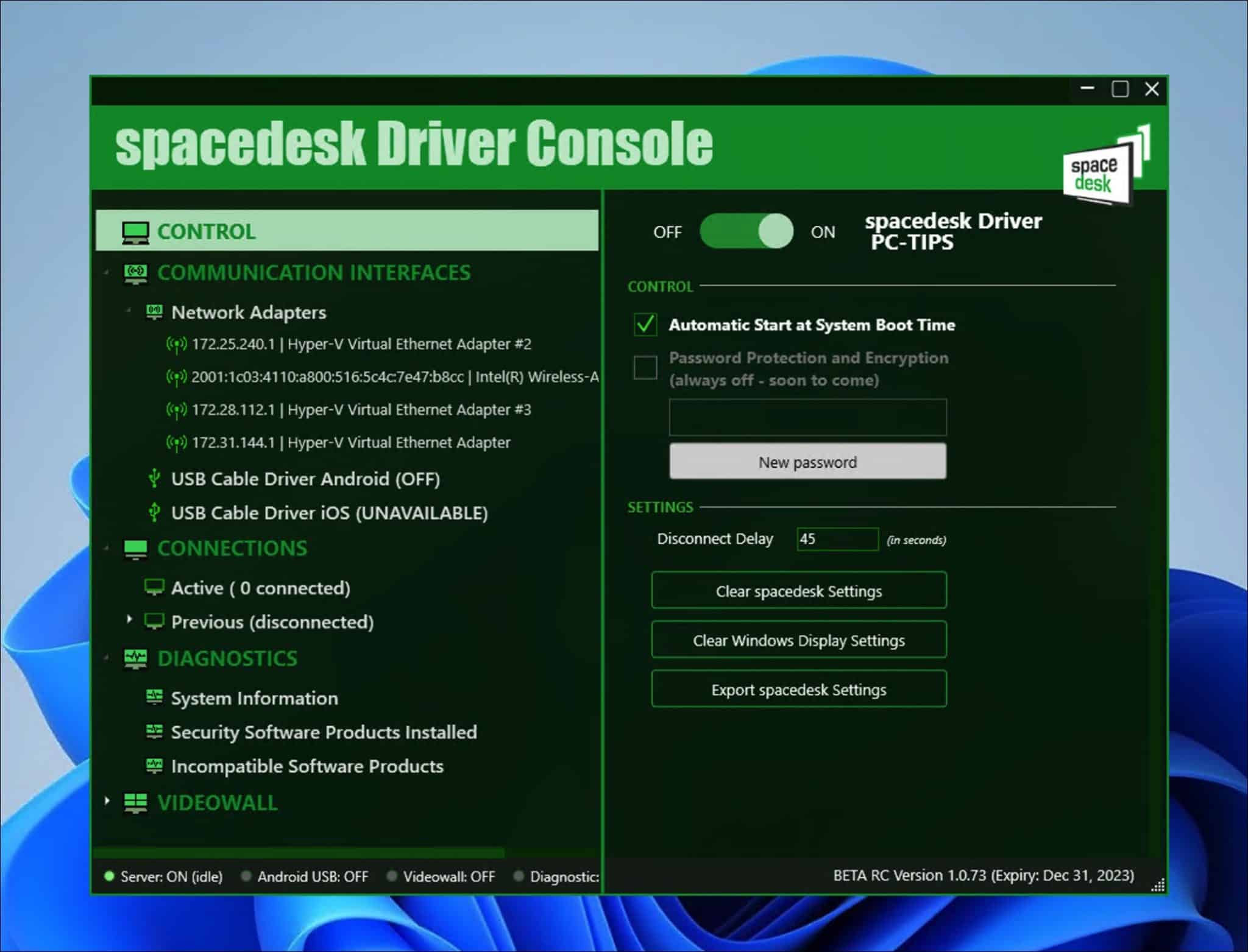Toggle the spacedesk Driver ON/OFF switch
This screenshot has height=952, width=1248.
point(746,231)
